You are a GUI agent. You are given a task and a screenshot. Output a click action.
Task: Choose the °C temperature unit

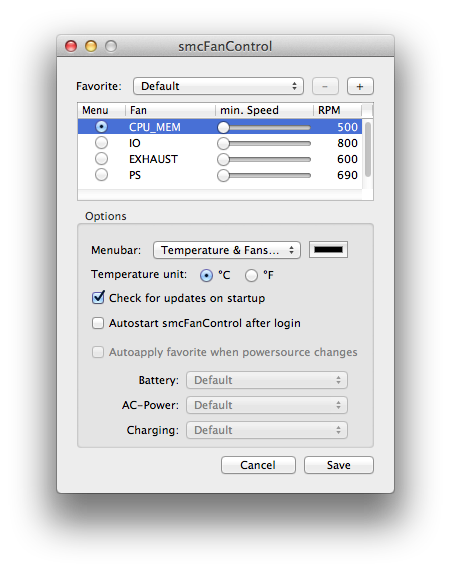206,275
